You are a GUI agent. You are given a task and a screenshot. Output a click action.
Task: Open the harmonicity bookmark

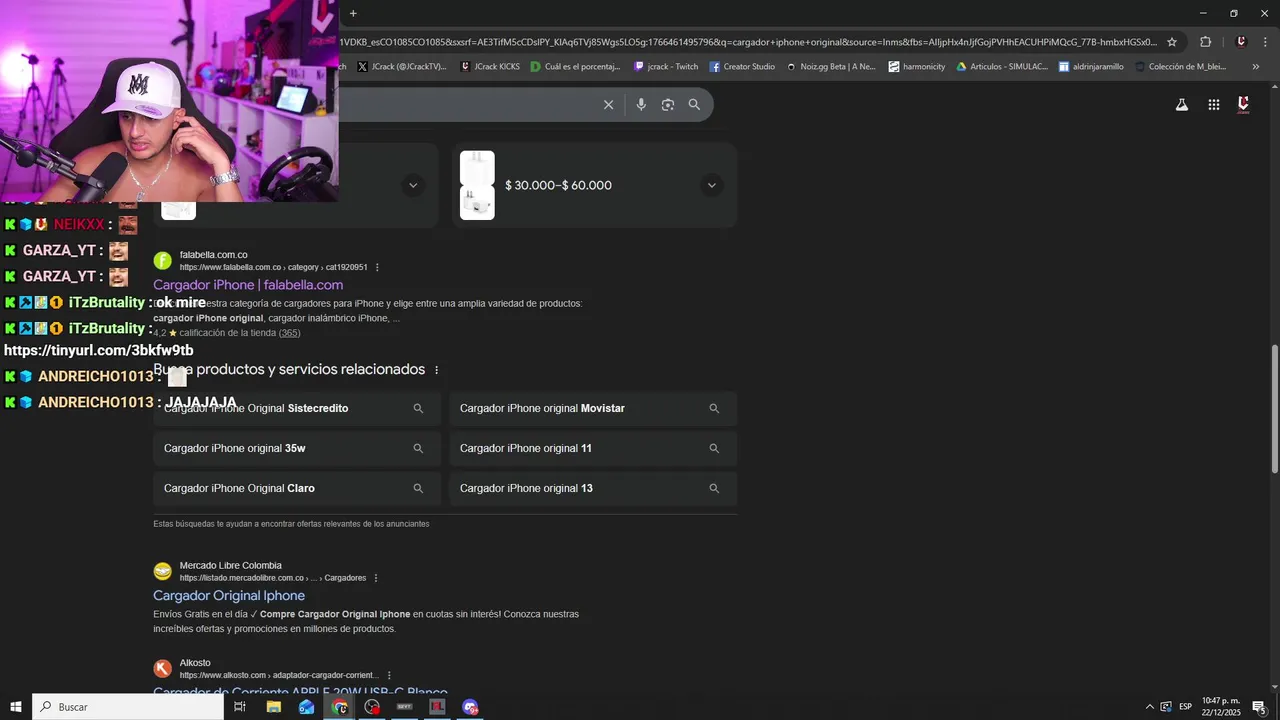point(917,67)
